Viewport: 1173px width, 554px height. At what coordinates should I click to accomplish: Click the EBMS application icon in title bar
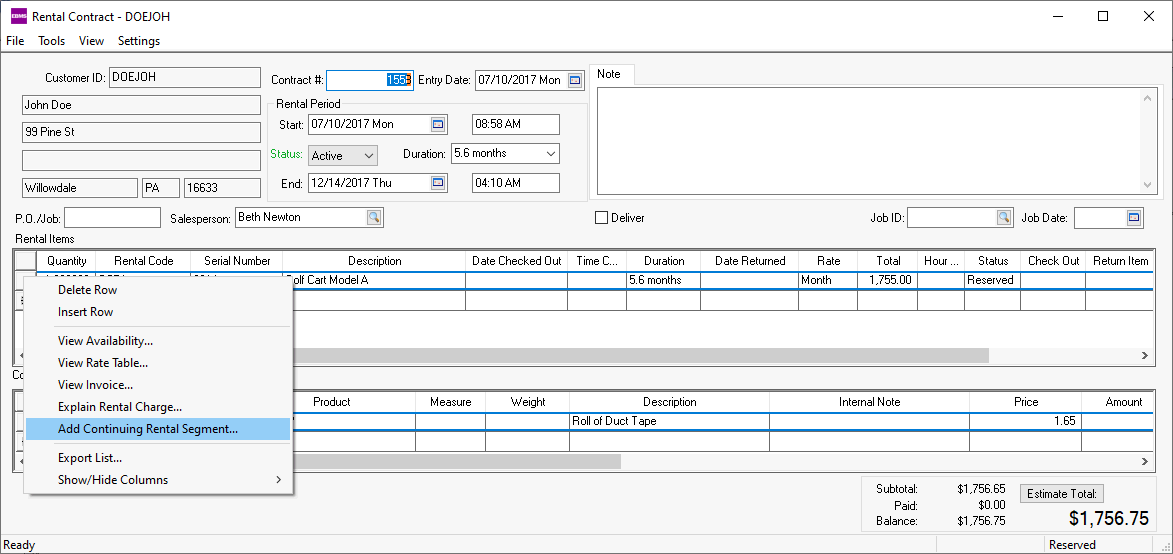point(18,16)
